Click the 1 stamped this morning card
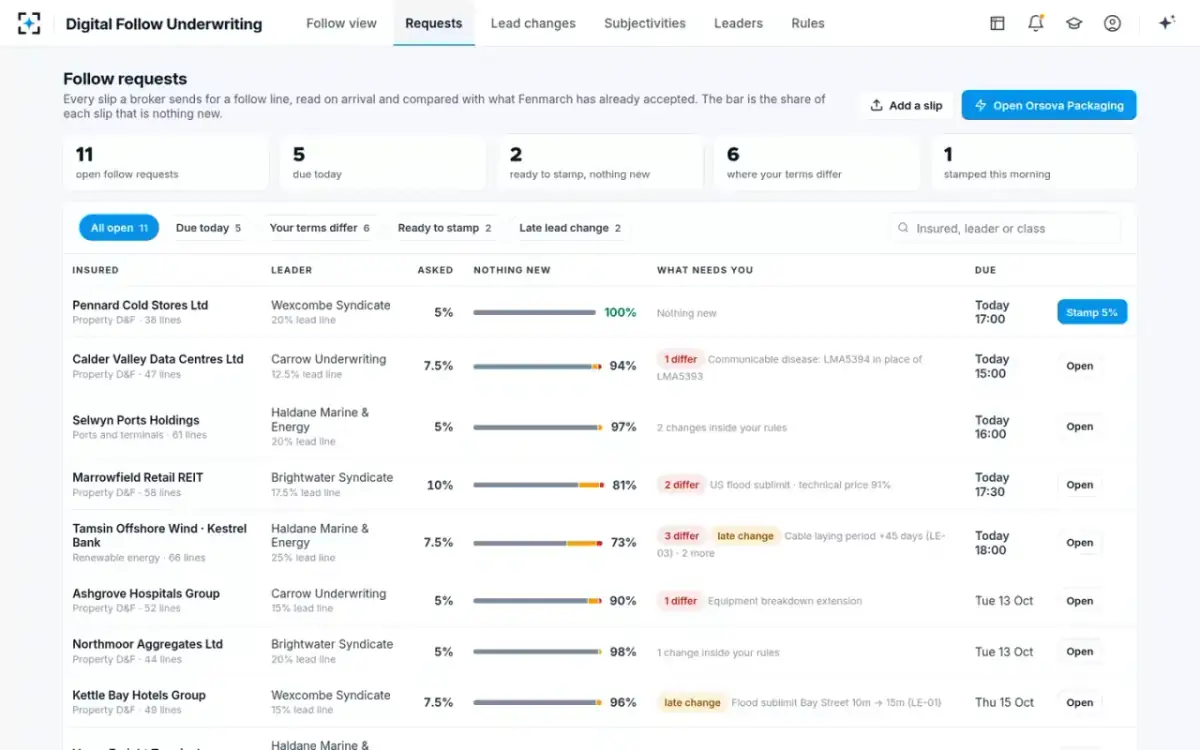 [1034, 163]
